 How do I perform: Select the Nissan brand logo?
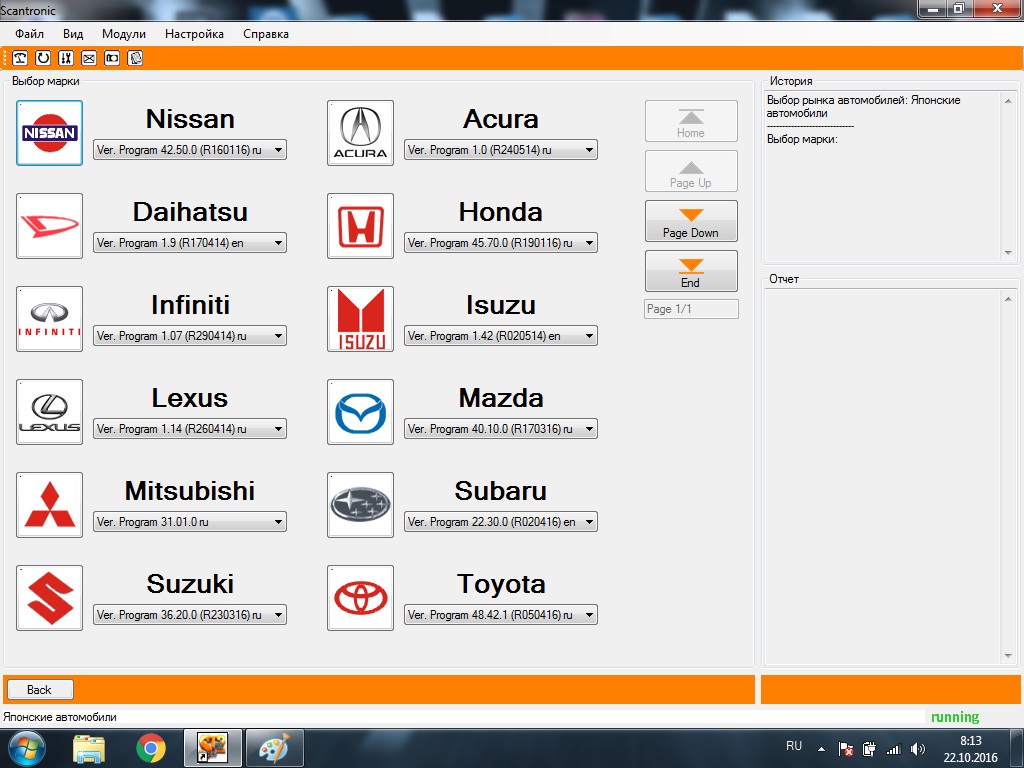50,133
